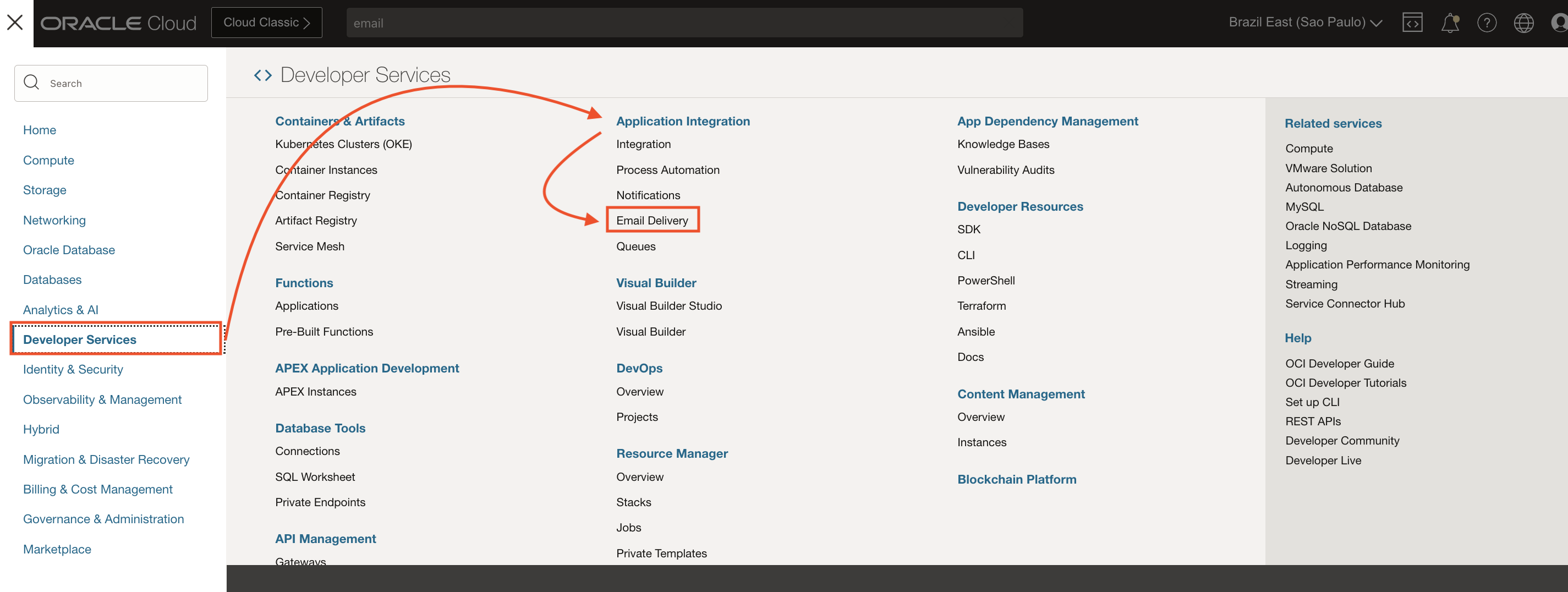Open the user profile avatar icon
The height and width of the screenshot is (592, 1568).
click(1558, 23)
